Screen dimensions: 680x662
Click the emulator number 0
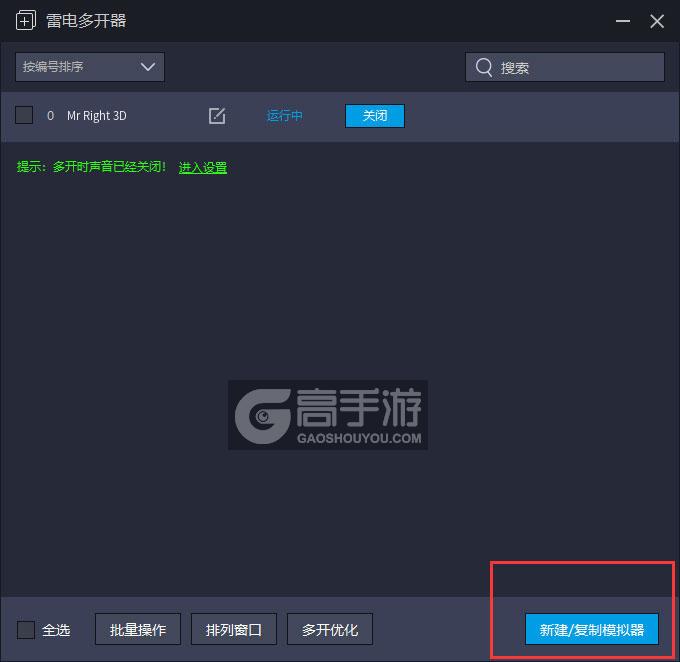(x=50, y=116)
